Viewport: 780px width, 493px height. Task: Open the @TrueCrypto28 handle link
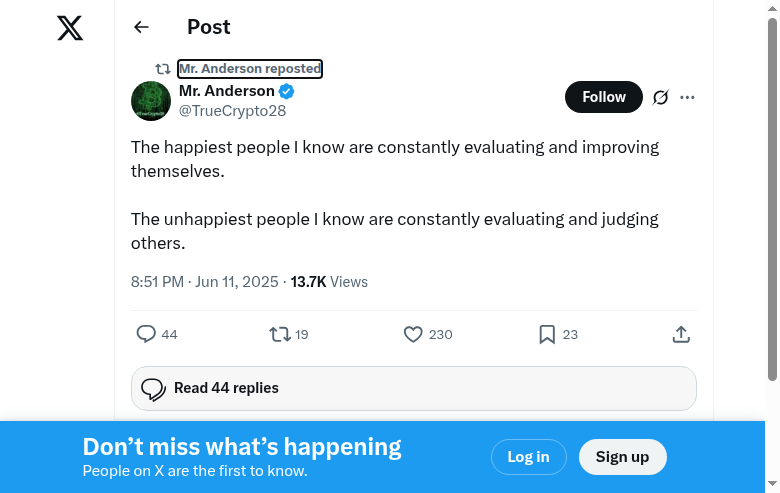click(x=232, y=111)
